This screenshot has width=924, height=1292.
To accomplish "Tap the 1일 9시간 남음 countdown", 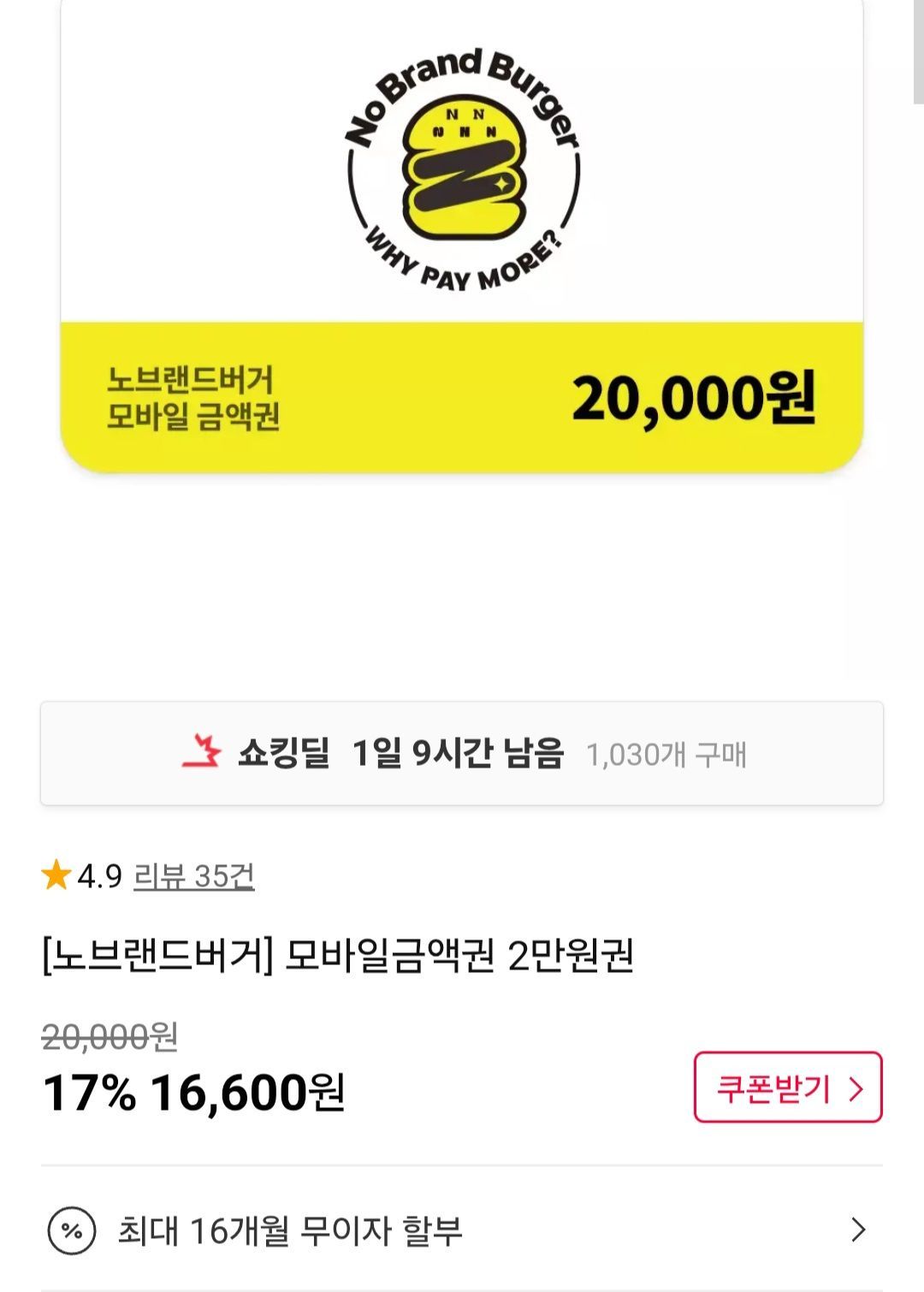I will 458,754.
